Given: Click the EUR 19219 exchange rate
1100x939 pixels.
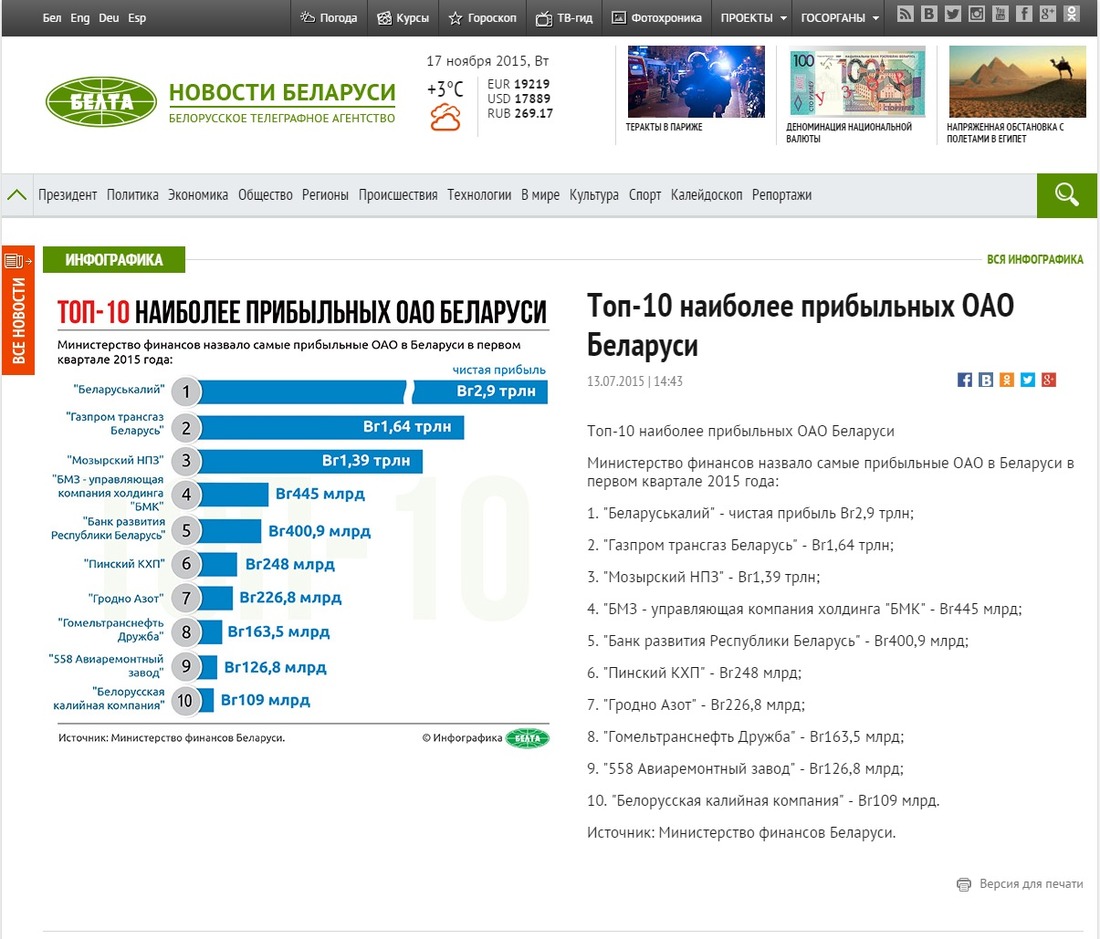Looking at the screenshot, I should (519, 84).
